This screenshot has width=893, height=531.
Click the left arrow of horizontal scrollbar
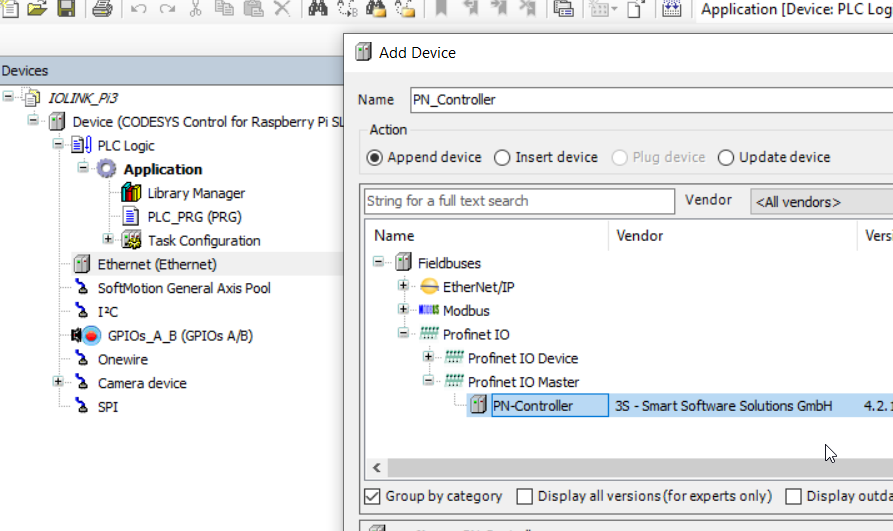[x=376, y=468]
